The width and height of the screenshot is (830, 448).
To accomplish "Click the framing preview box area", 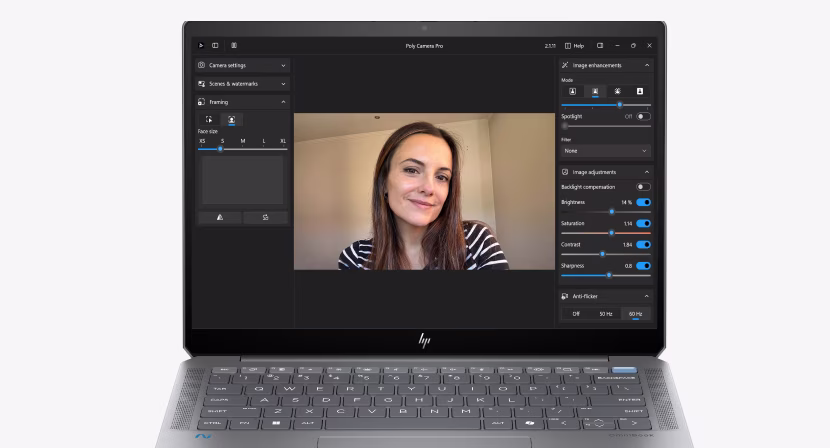I will click(x=242, y=180).
